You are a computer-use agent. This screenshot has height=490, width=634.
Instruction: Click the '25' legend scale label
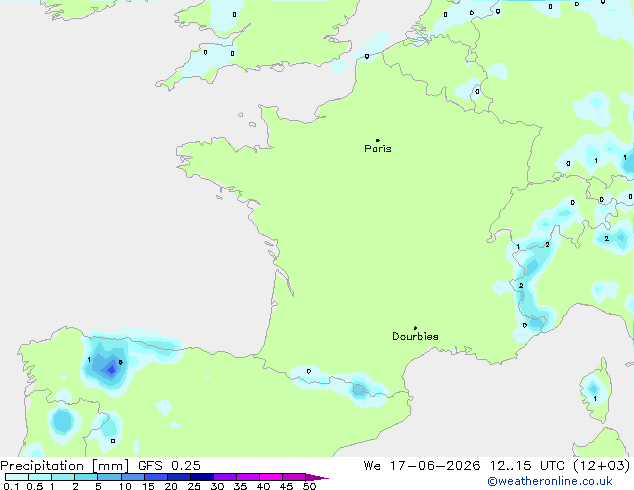coord(194,486)
